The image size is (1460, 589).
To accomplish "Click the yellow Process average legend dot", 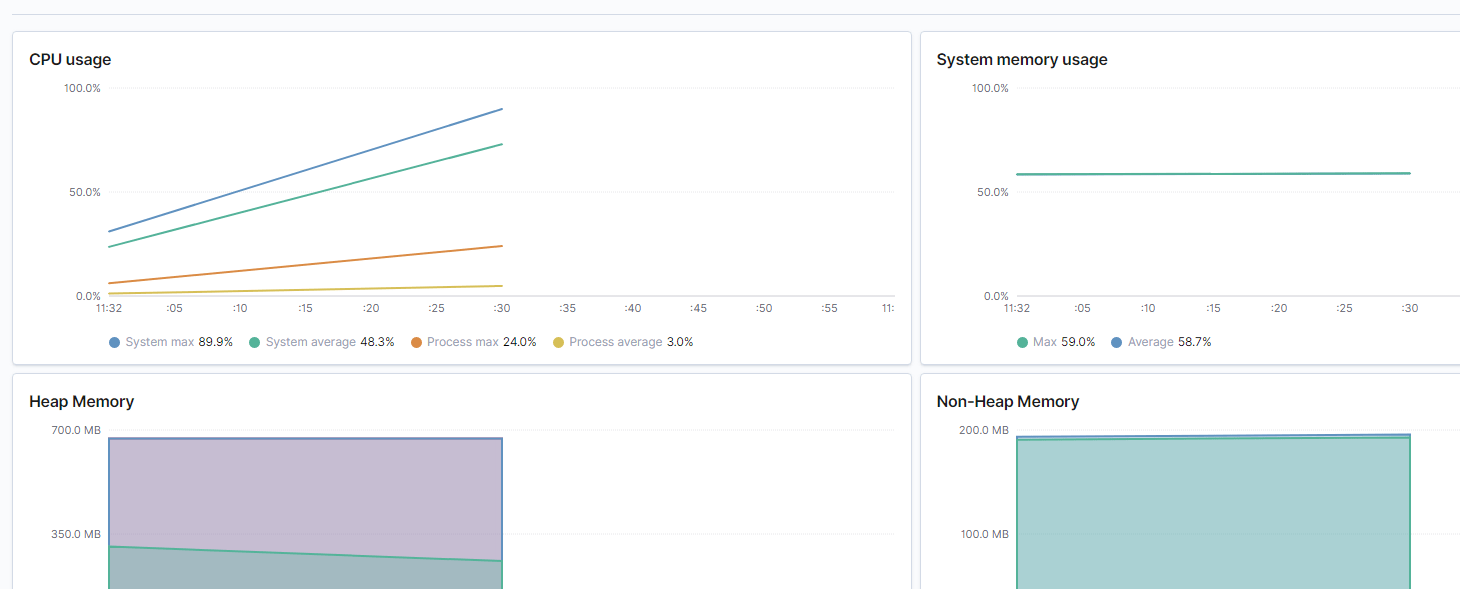I will [557, 341].
